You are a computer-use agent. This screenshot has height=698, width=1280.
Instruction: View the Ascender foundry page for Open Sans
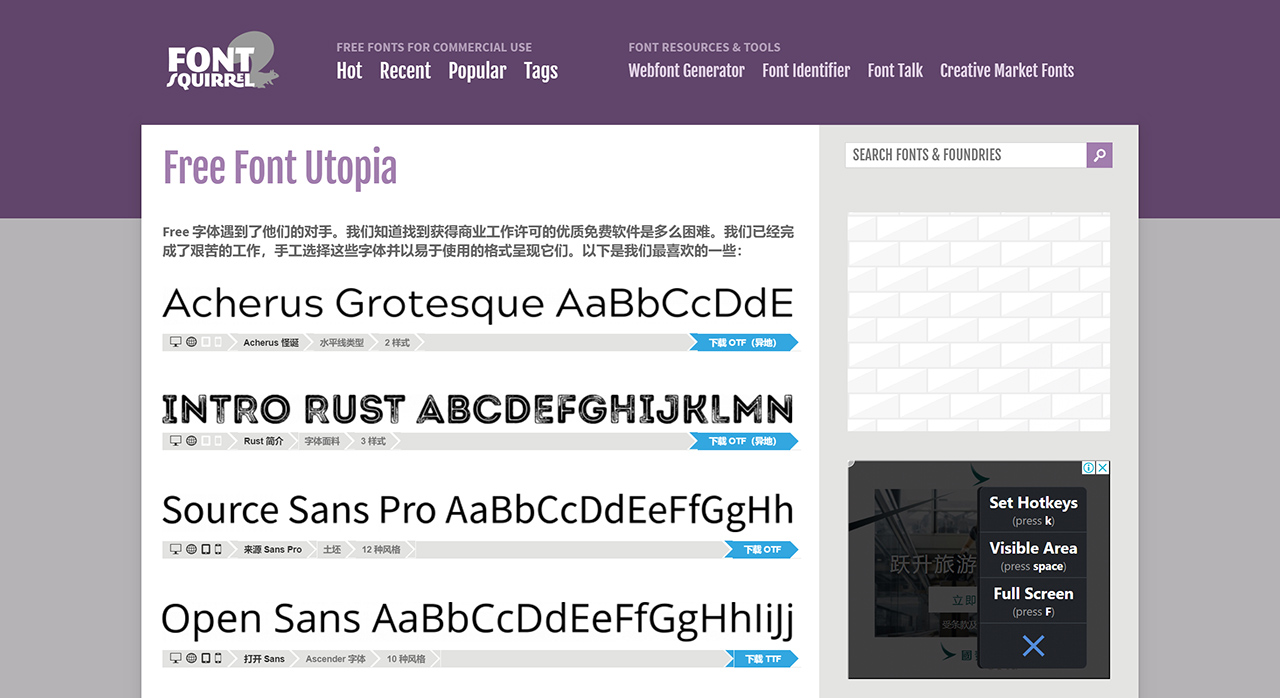tap(336, 658)
